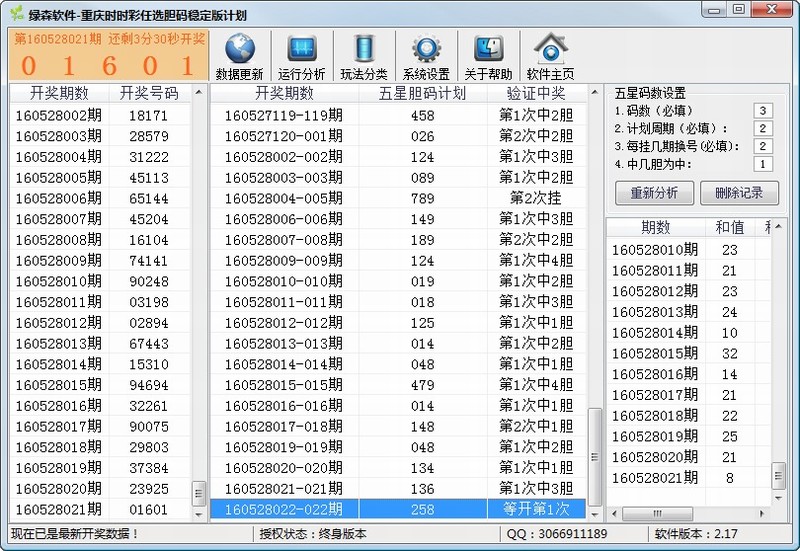The image size is (800, 551).
Task: Click the green leaf app icon in title bar
Action: pos(14,14)
